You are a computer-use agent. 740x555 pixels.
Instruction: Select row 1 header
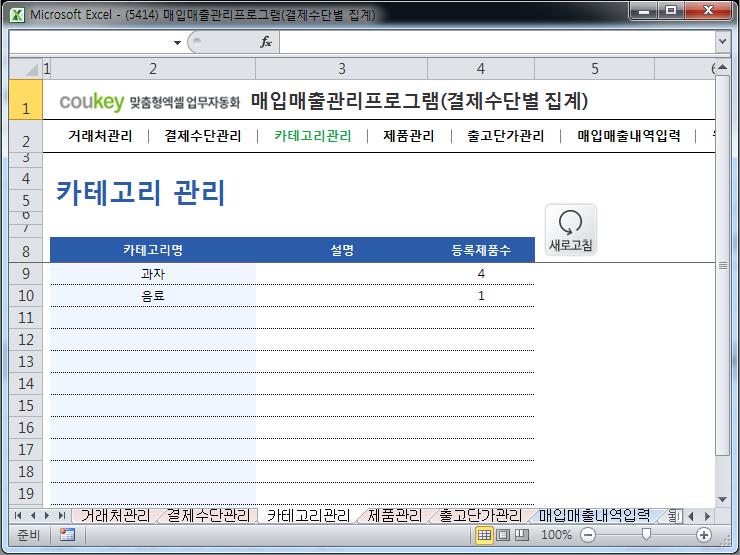coord(25,100)
